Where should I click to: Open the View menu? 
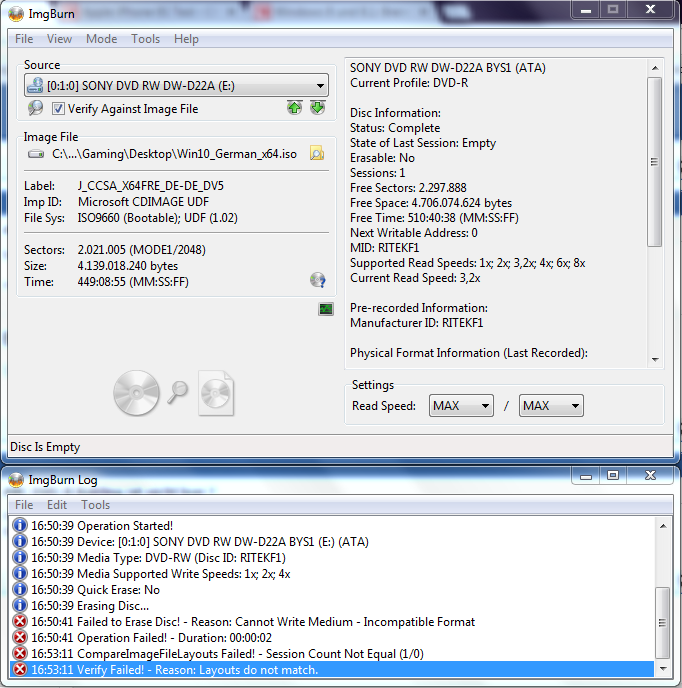pyautogui.click(x=59, y=39)
